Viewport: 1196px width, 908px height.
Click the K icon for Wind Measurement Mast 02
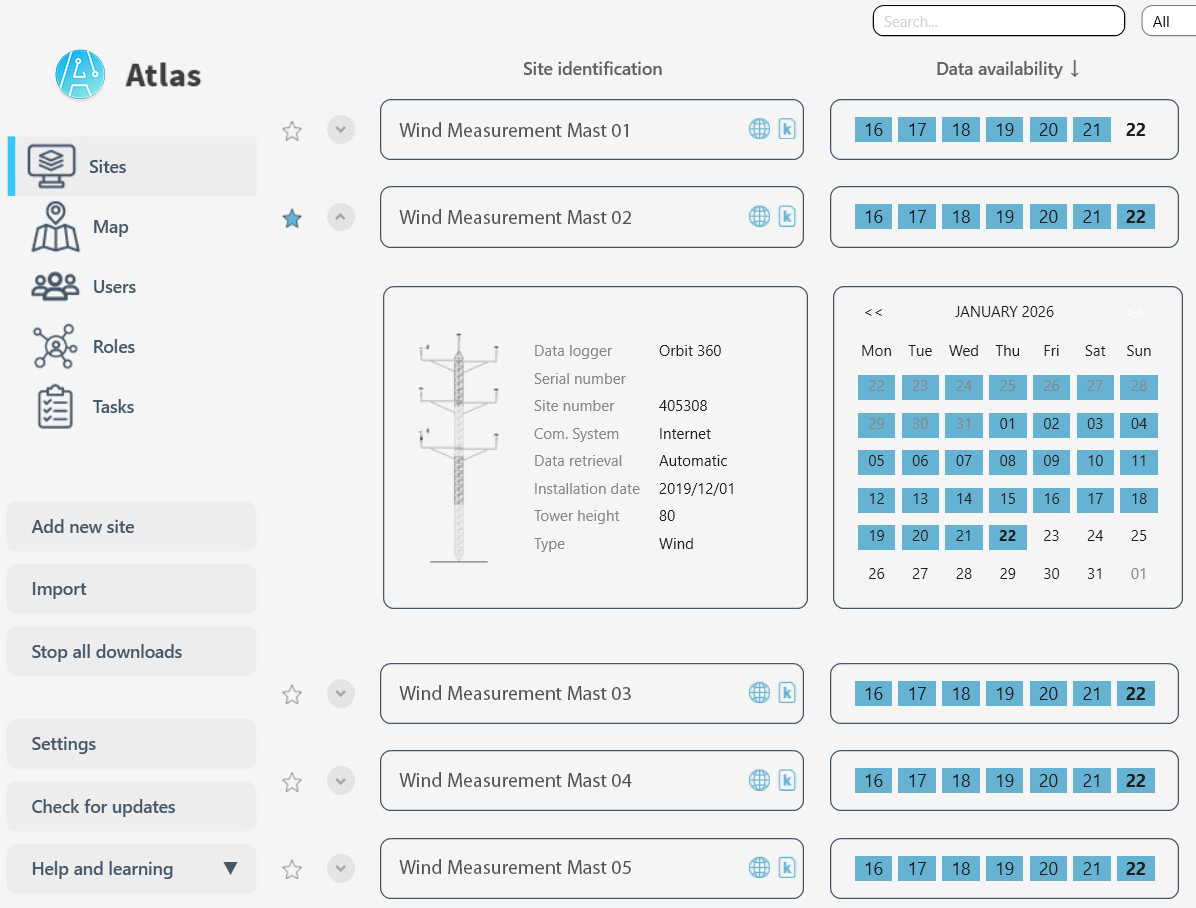pos(787,216)
